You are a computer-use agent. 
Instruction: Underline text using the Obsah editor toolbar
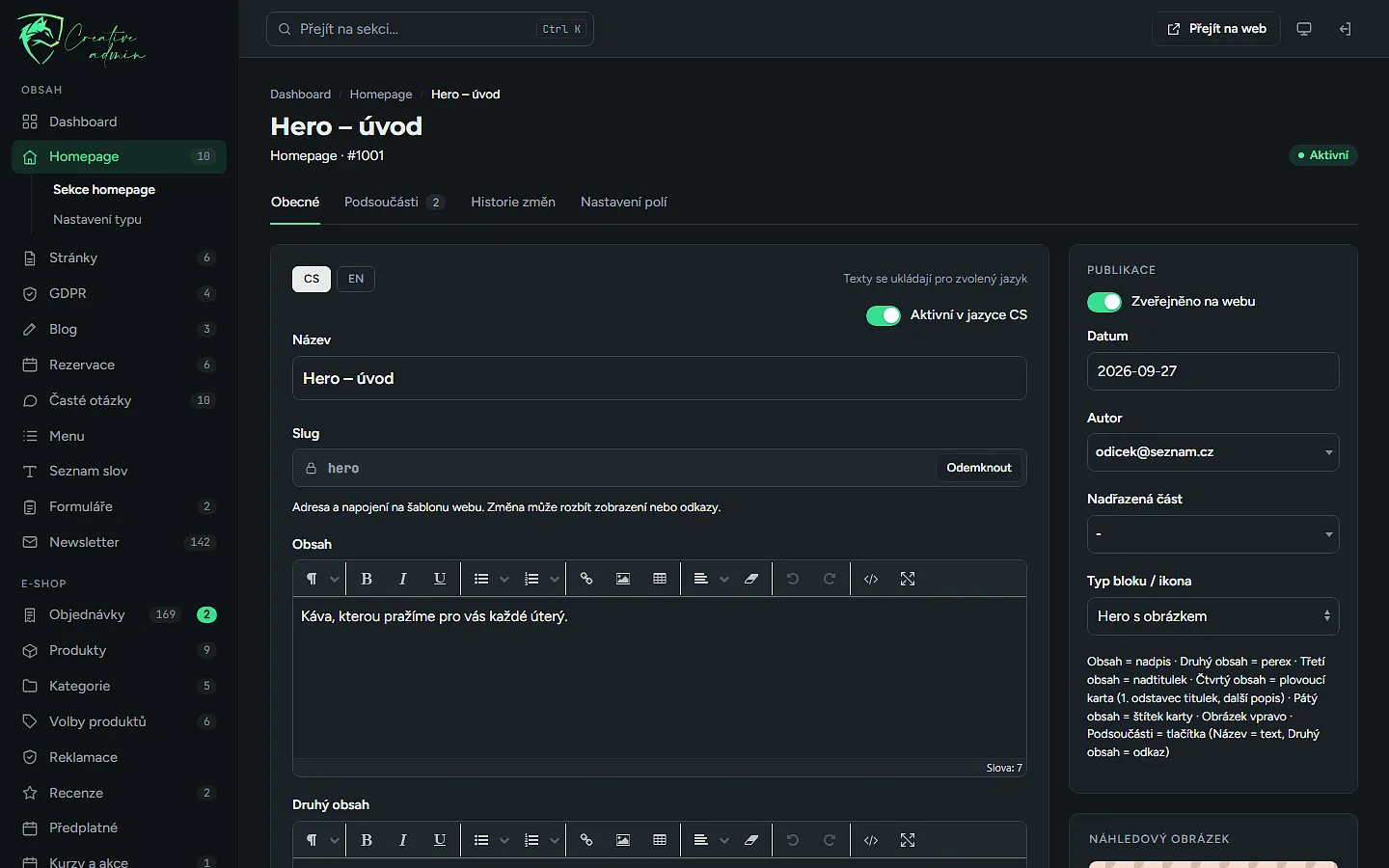click(440, 579)
